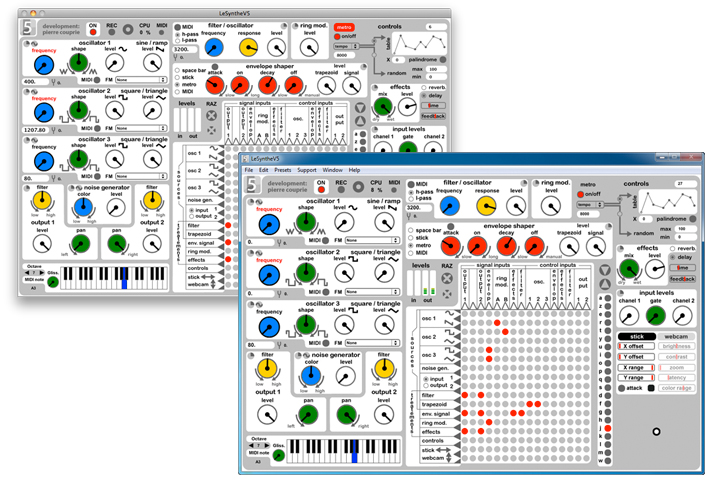Click the ring record icon next to REC in front window
The height and width of the screenshot is (480, 708).
(359, 186)
